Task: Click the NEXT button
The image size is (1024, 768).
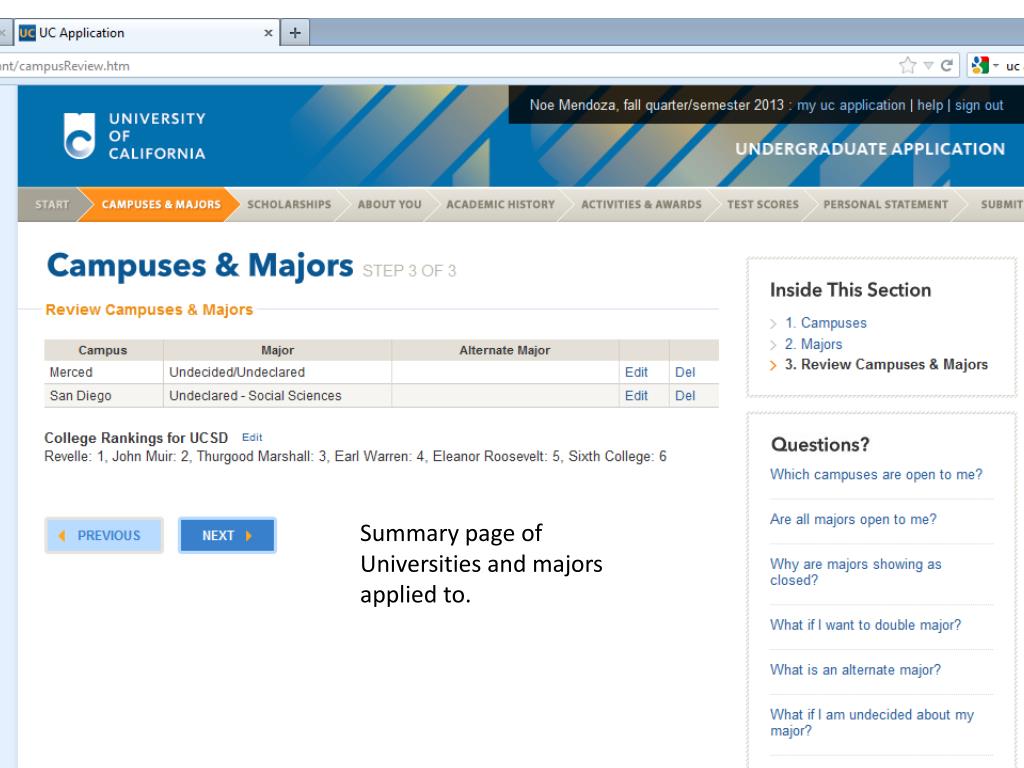Action: coord(227,536)
